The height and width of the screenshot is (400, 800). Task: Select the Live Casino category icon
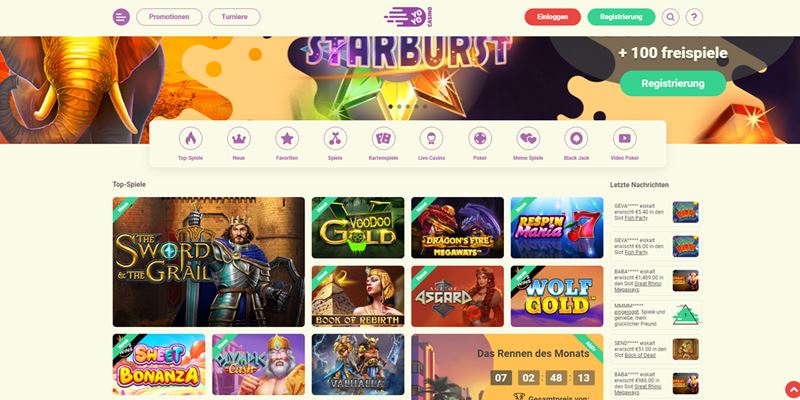pos(432,138)
